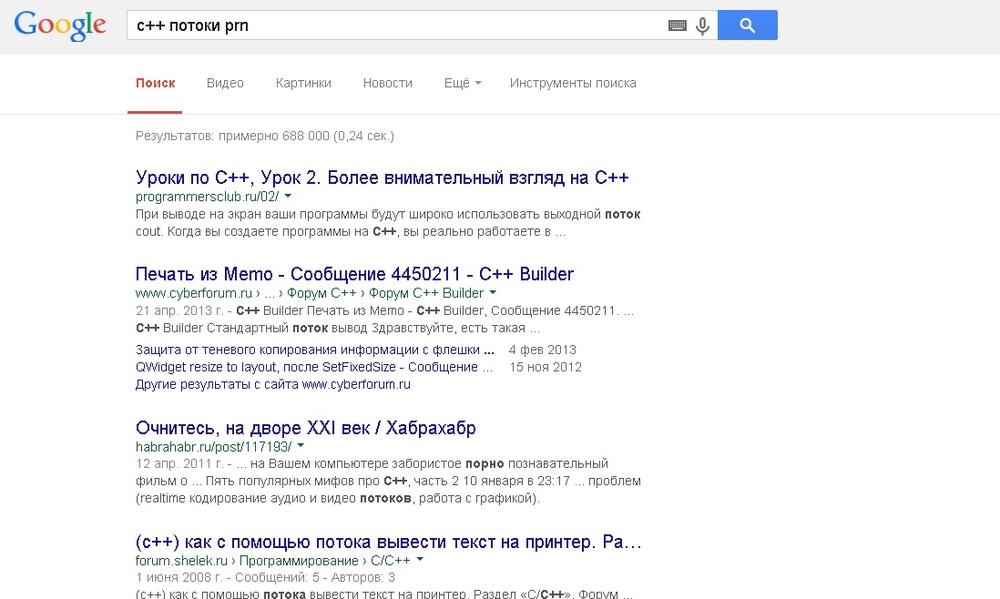Image resolution: width=1000 pixels, height=599 pixels.
Task: Open the on-screen keyboard icon
Action: pos(677,26)
